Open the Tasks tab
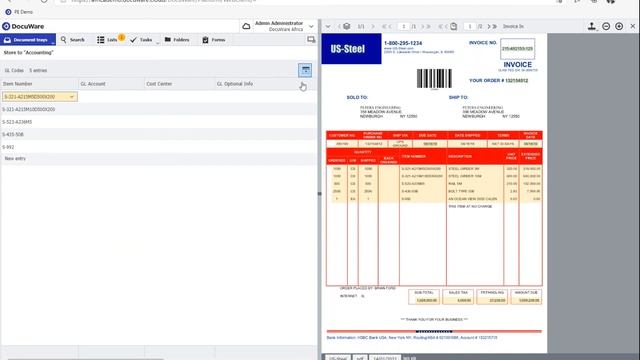This screenshot has width=640, height=360. point(141,40)
